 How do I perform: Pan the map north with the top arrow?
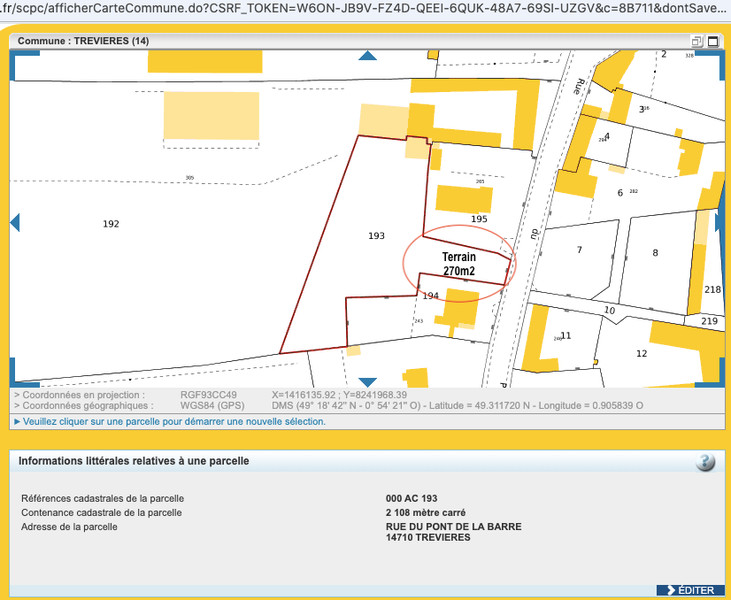click(367, 56)
